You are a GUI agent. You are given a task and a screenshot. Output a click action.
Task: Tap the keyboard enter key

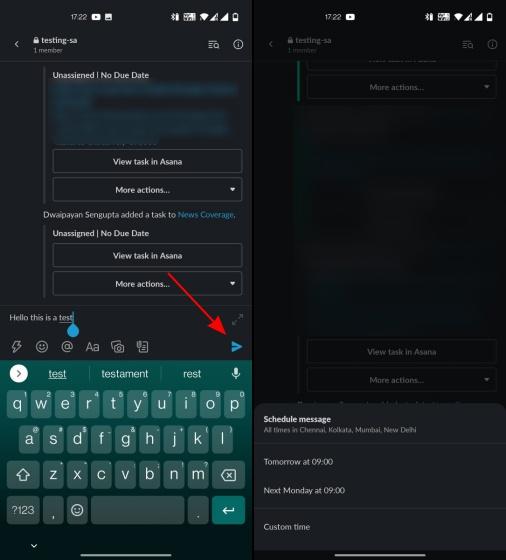point(228,510)
